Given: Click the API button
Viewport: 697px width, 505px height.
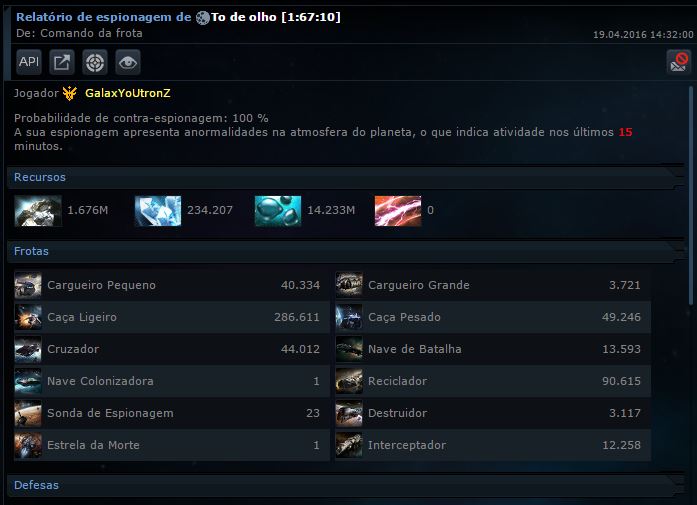Looking at the screenshot, I should coord(29,62).
